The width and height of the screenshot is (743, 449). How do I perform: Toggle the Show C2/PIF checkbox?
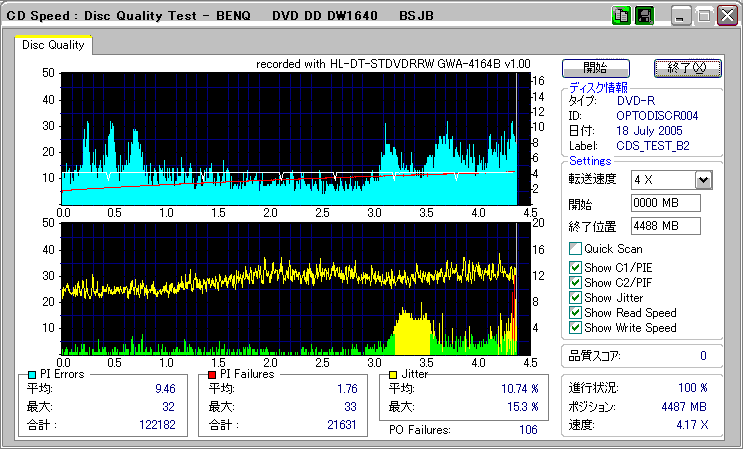[575, 282]
